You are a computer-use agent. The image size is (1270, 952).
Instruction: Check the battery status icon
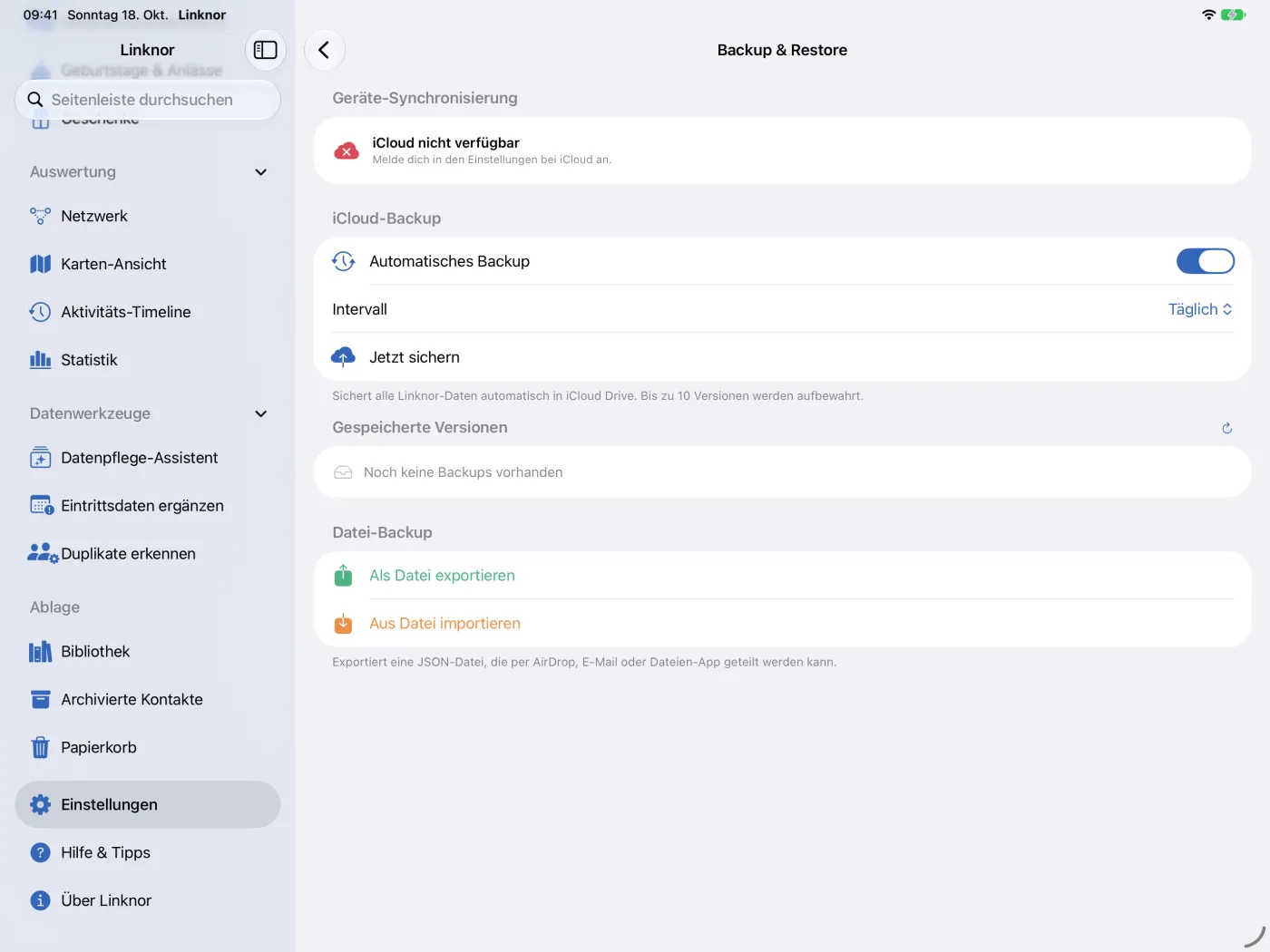pyautogui.click(x=1233, y=15)
